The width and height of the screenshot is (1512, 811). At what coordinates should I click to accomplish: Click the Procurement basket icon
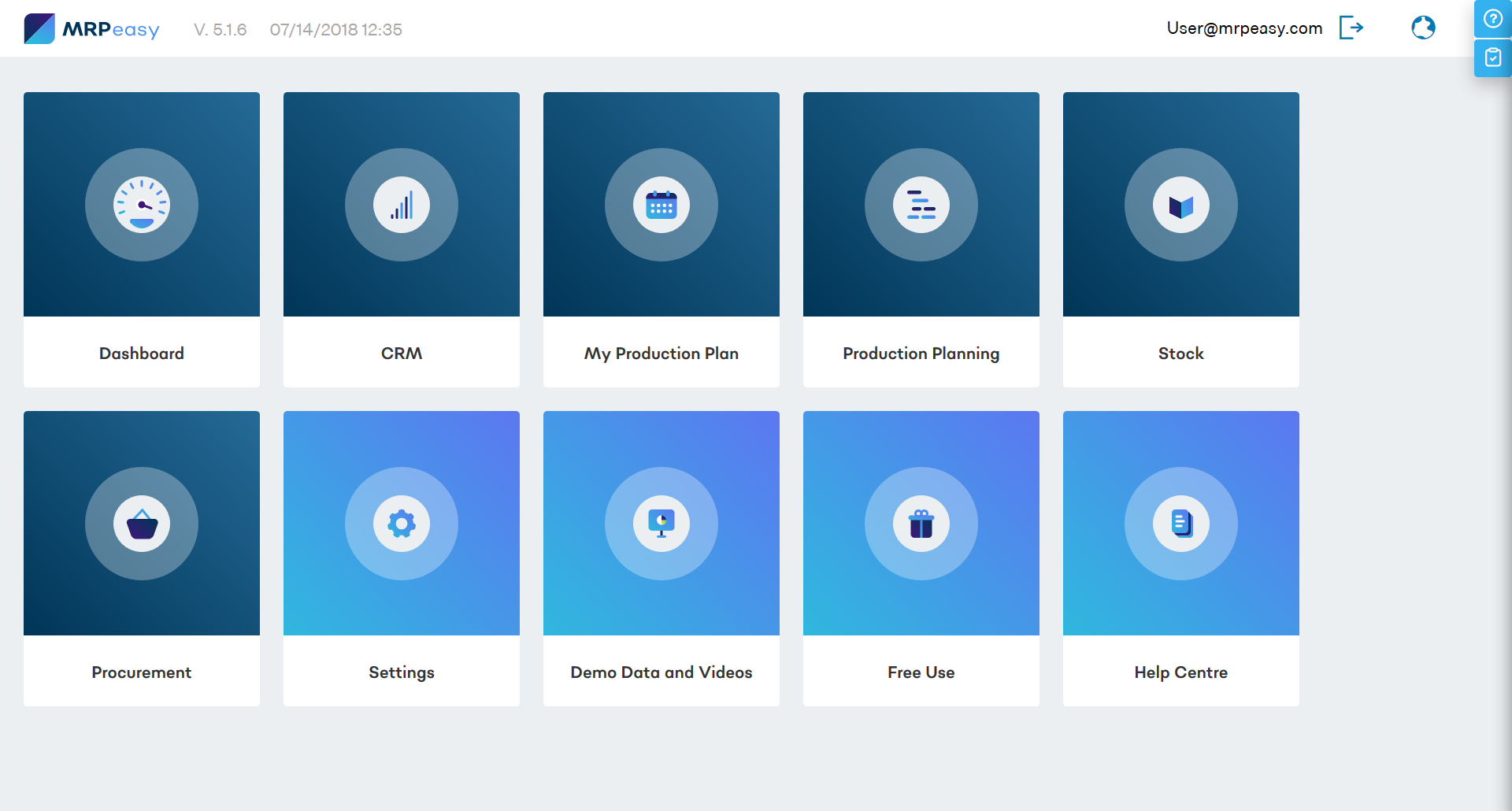[142, 524]
